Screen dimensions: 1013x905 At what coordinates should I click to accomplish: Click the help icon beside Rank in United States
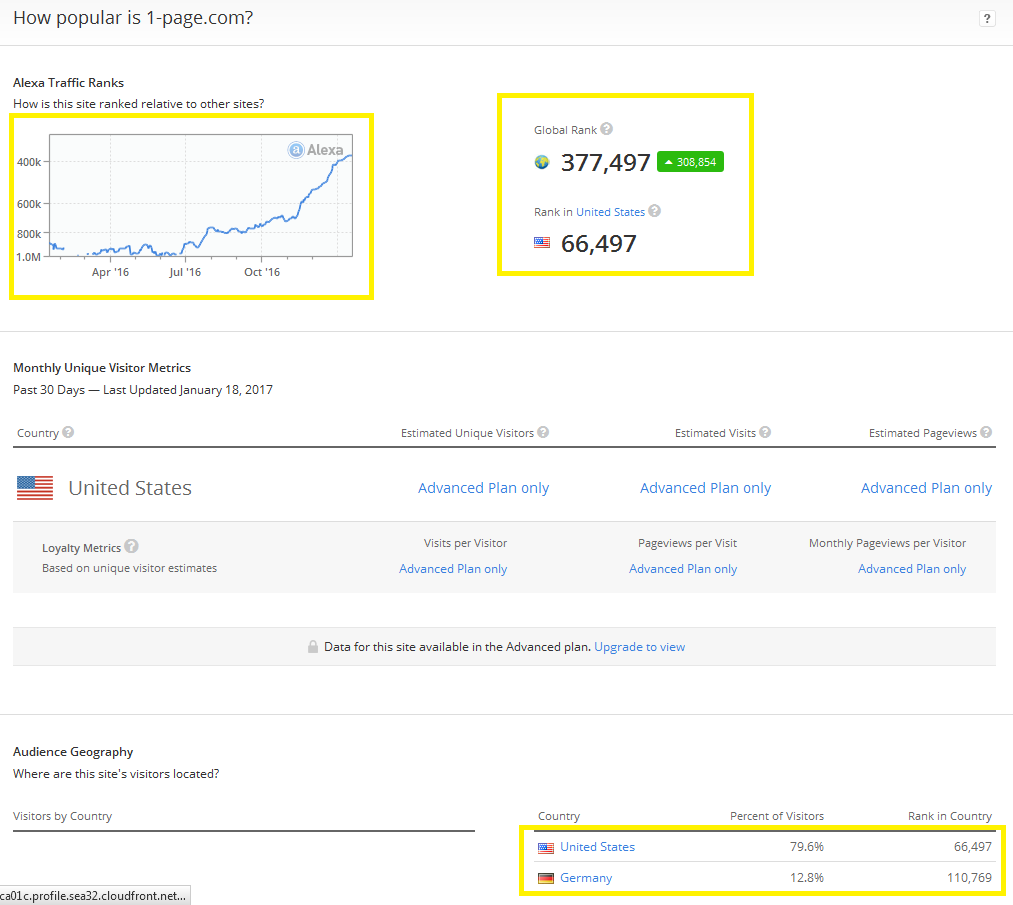point(654,211)
